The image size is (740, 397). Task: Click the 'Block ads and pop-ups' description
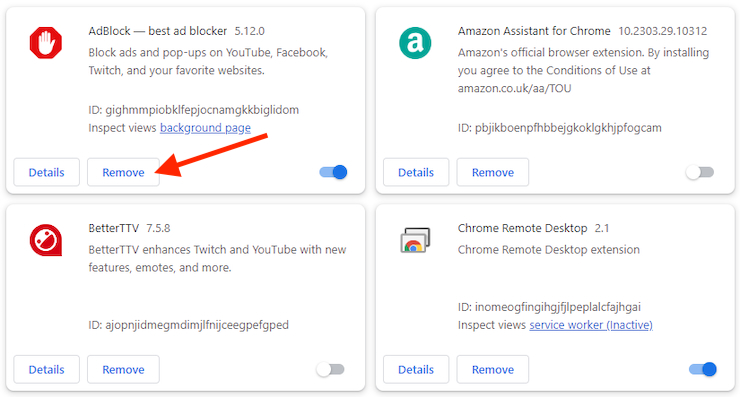pos(208,61)
